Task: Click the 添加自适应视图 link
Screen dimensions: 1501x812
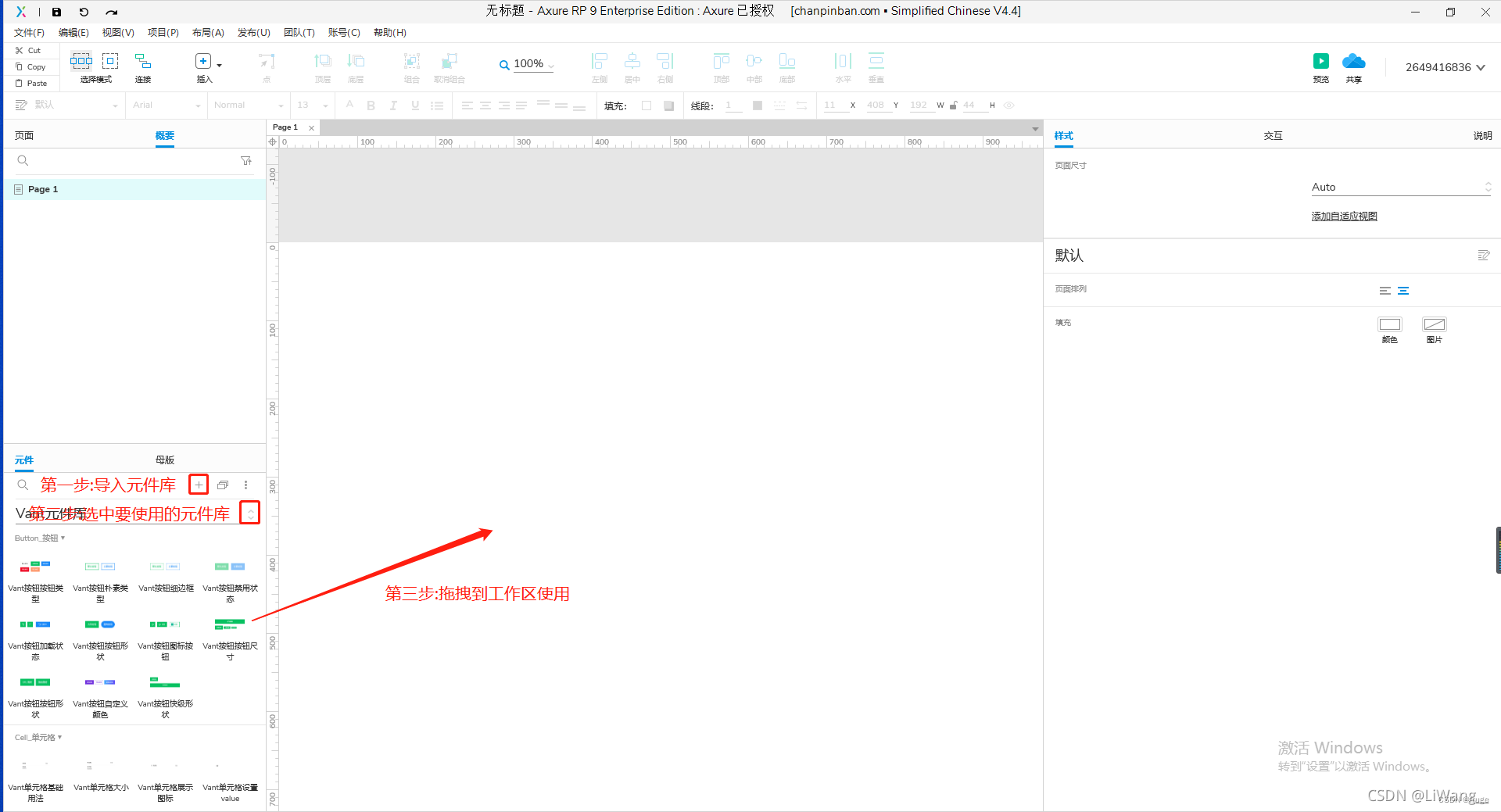Action: click(1344, 216)
